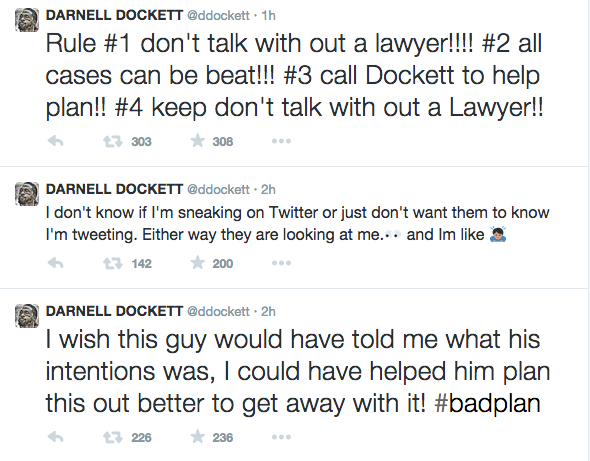Open @ddockett handle on the 1h tweet
590x461 pixels.
pos(218,15)
